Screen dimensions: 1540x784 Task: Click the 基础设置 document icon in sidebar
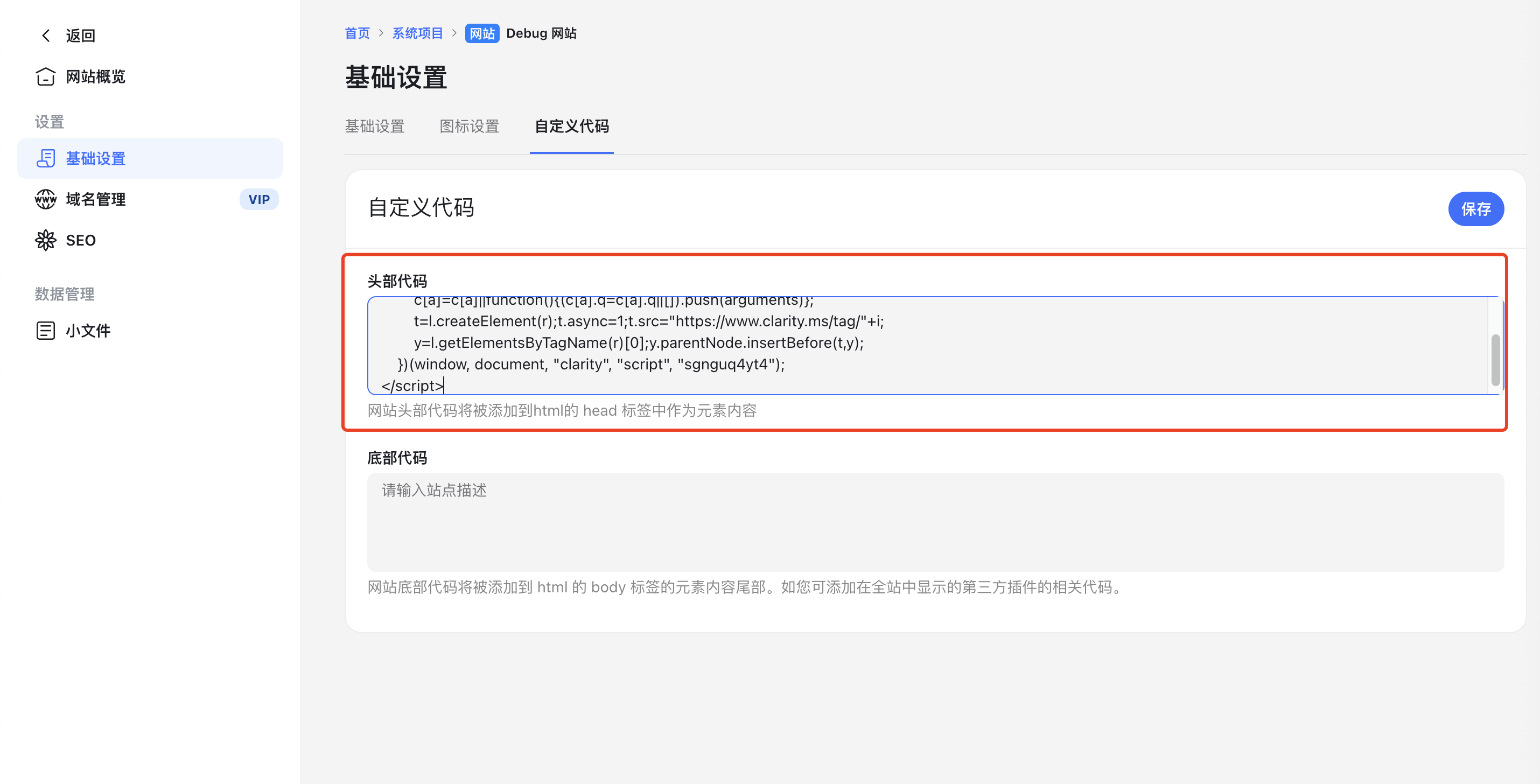(x=45, y=158)
